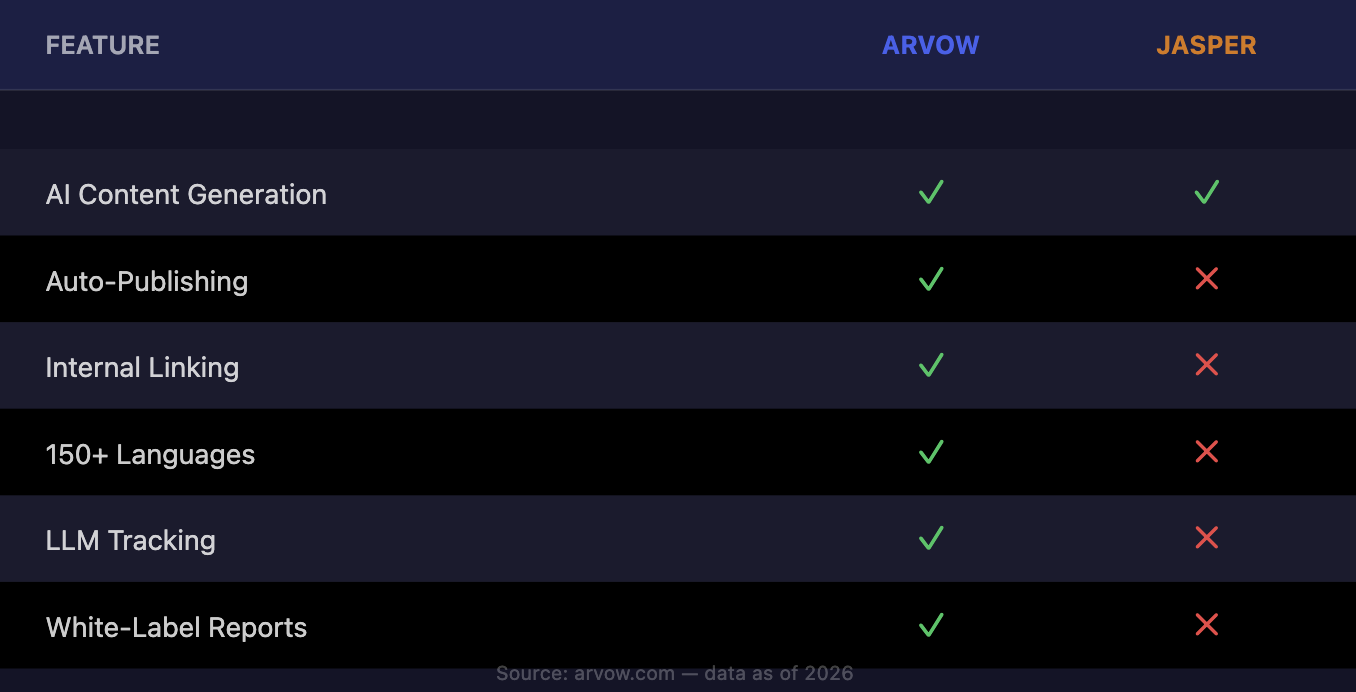Click the White-Label Reports label
The height and width of the screenshot is (692, 1356).
coord(176,627)
